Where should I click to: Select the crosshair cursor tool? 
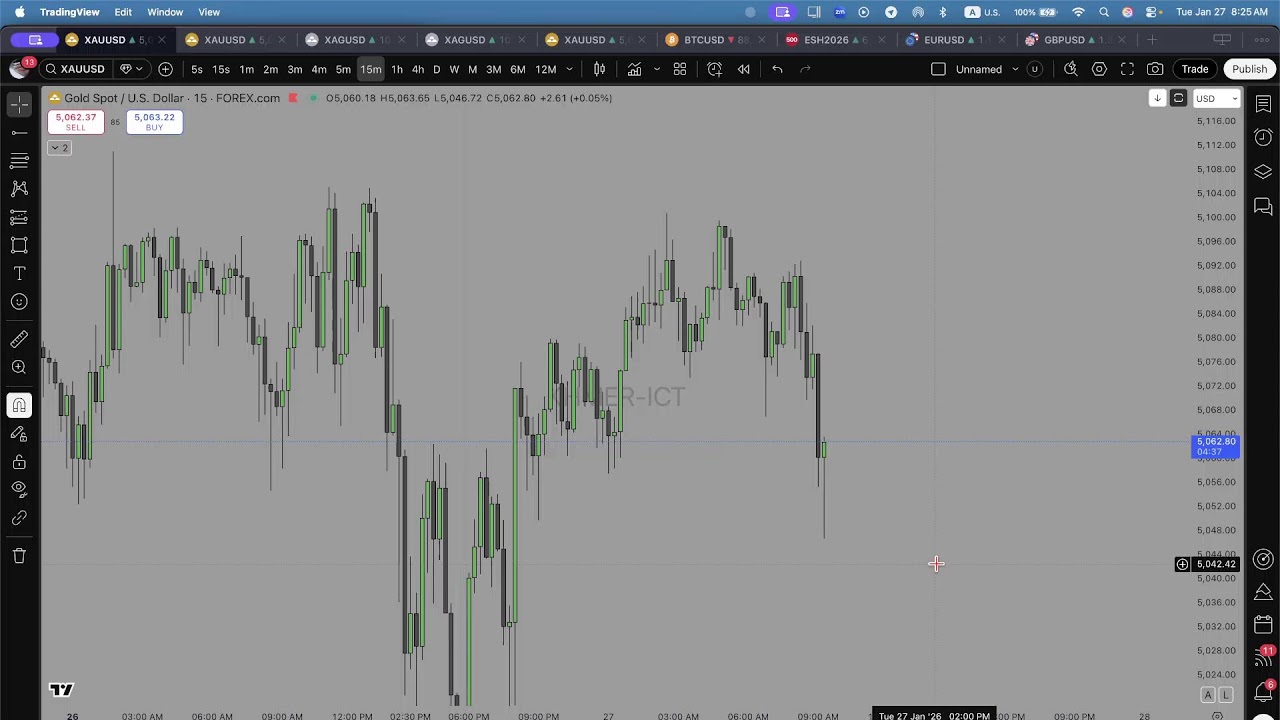(19, 104)
